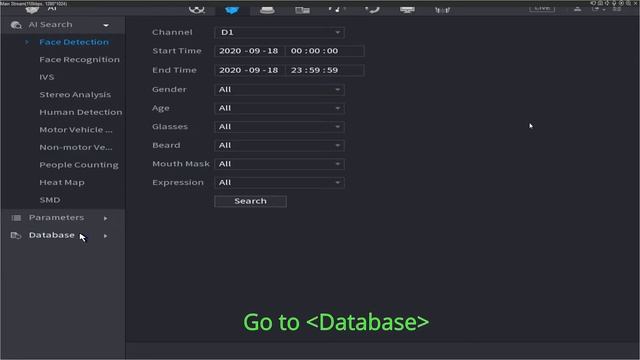Go to Human Detection search
Screen dimensions: 640x360
click(x=81, y=112)
